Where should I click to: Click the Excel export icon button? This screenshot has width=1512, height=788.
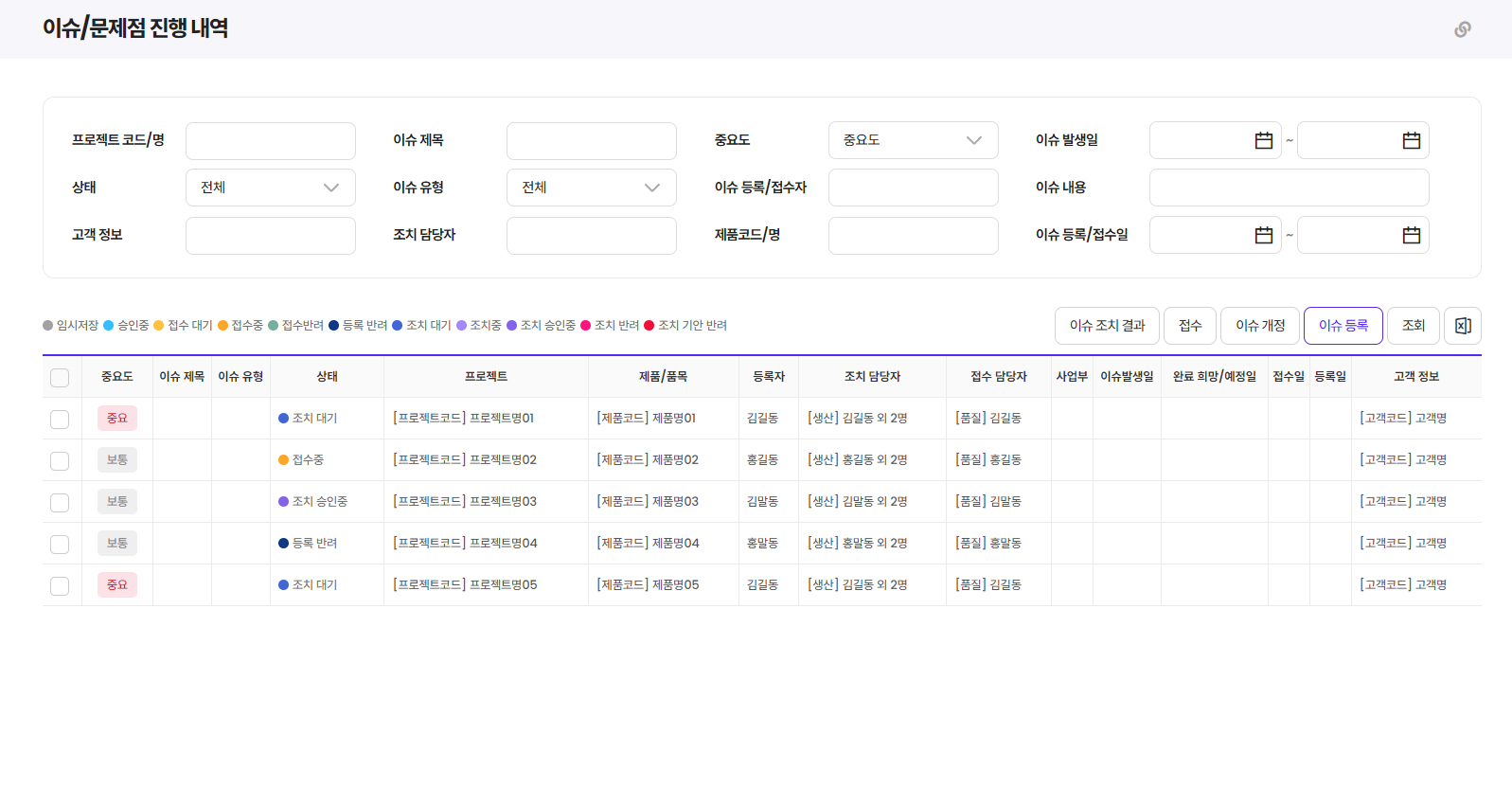pyautogui.click(x=1462, y=326)
